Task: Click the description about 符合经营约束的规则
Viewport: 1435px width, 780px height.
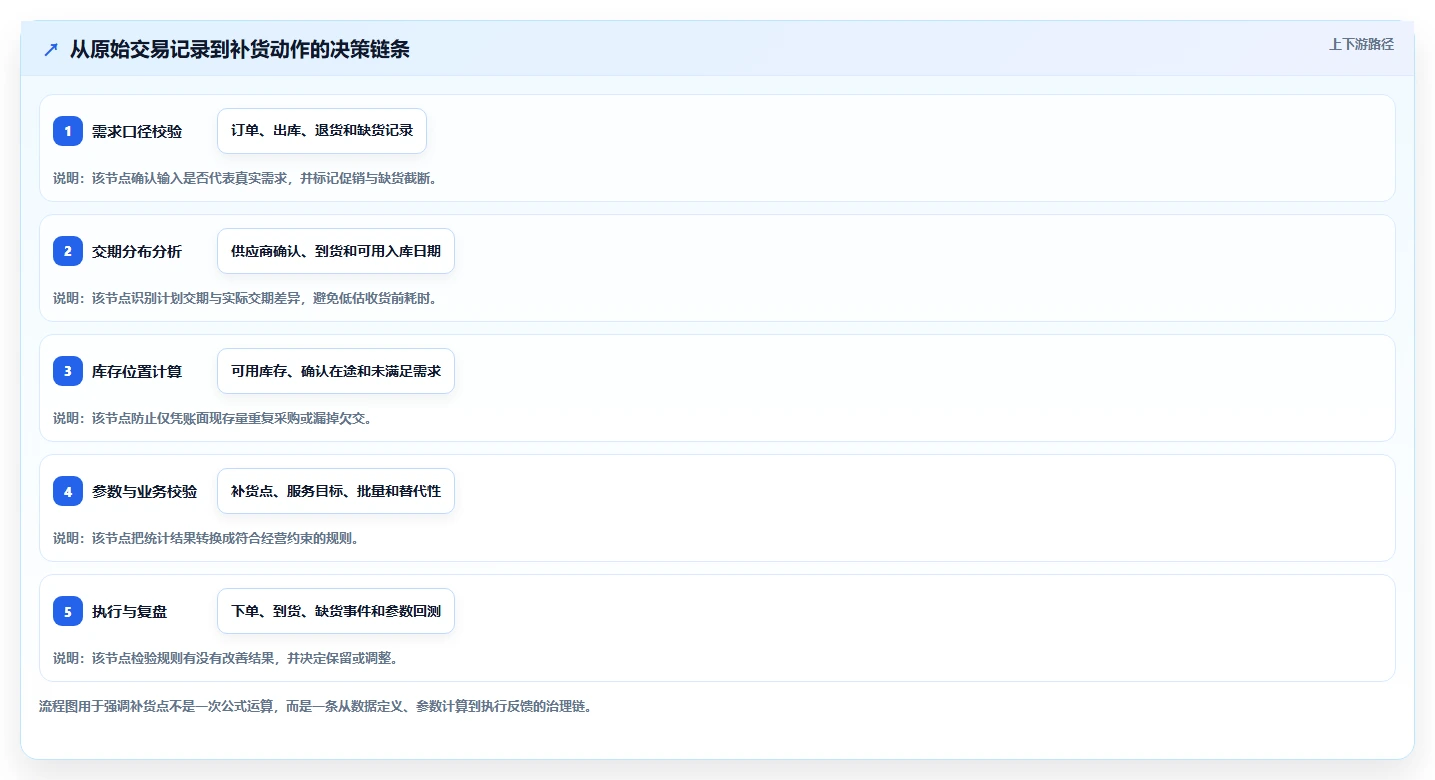Action: 206,538
